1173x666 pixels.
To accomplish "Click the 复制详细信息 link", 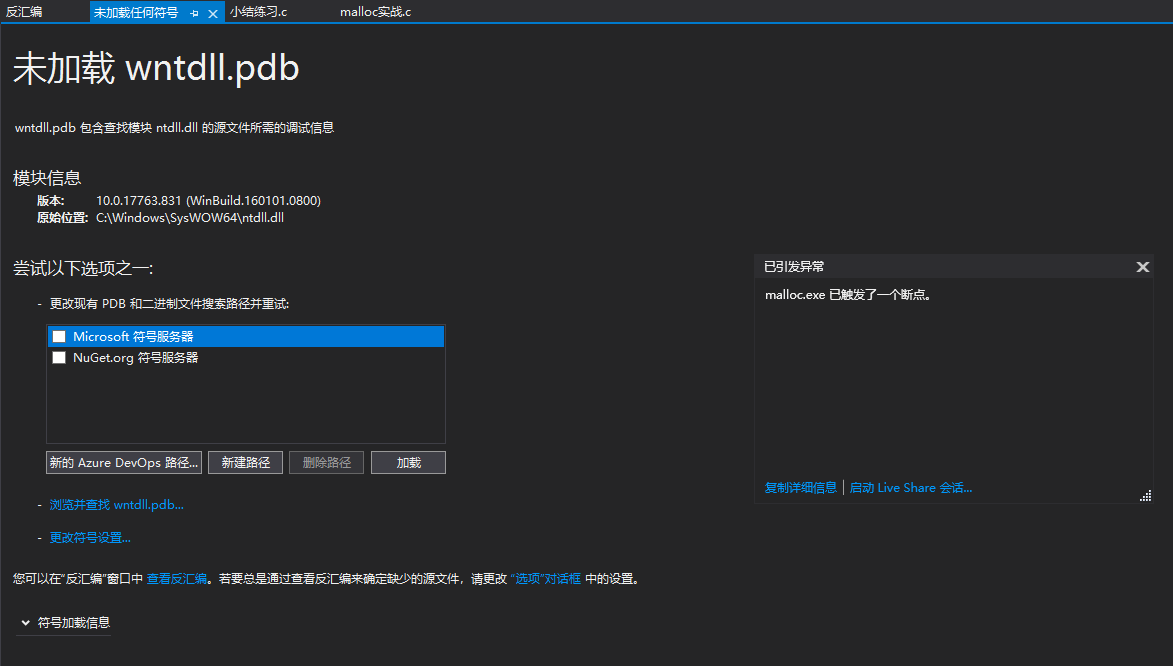I will pos(800,488).
